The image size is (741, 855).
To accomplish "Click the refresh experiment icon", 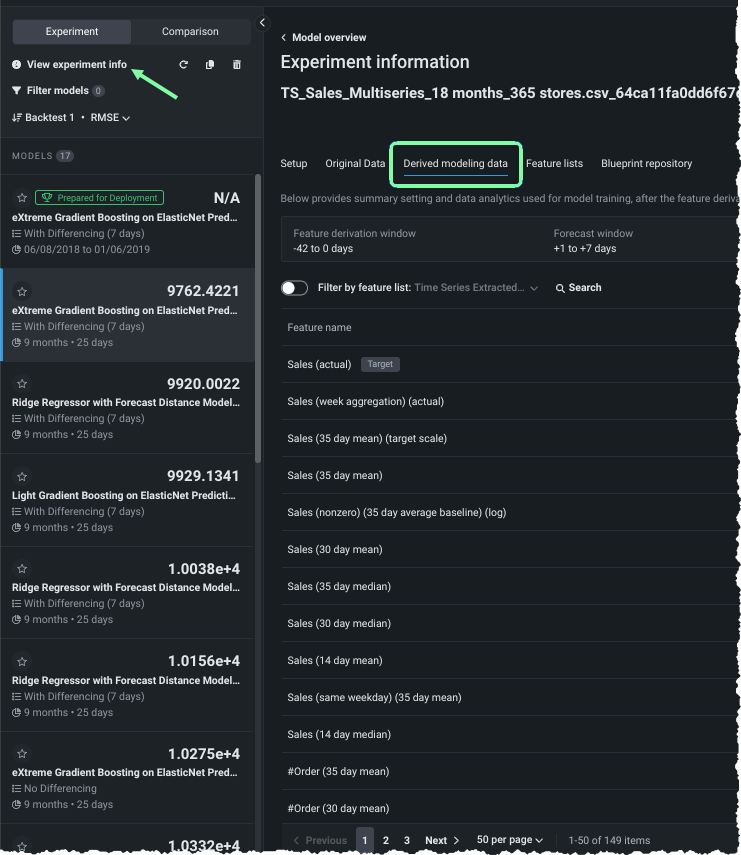I will click(x=183, y=65).
